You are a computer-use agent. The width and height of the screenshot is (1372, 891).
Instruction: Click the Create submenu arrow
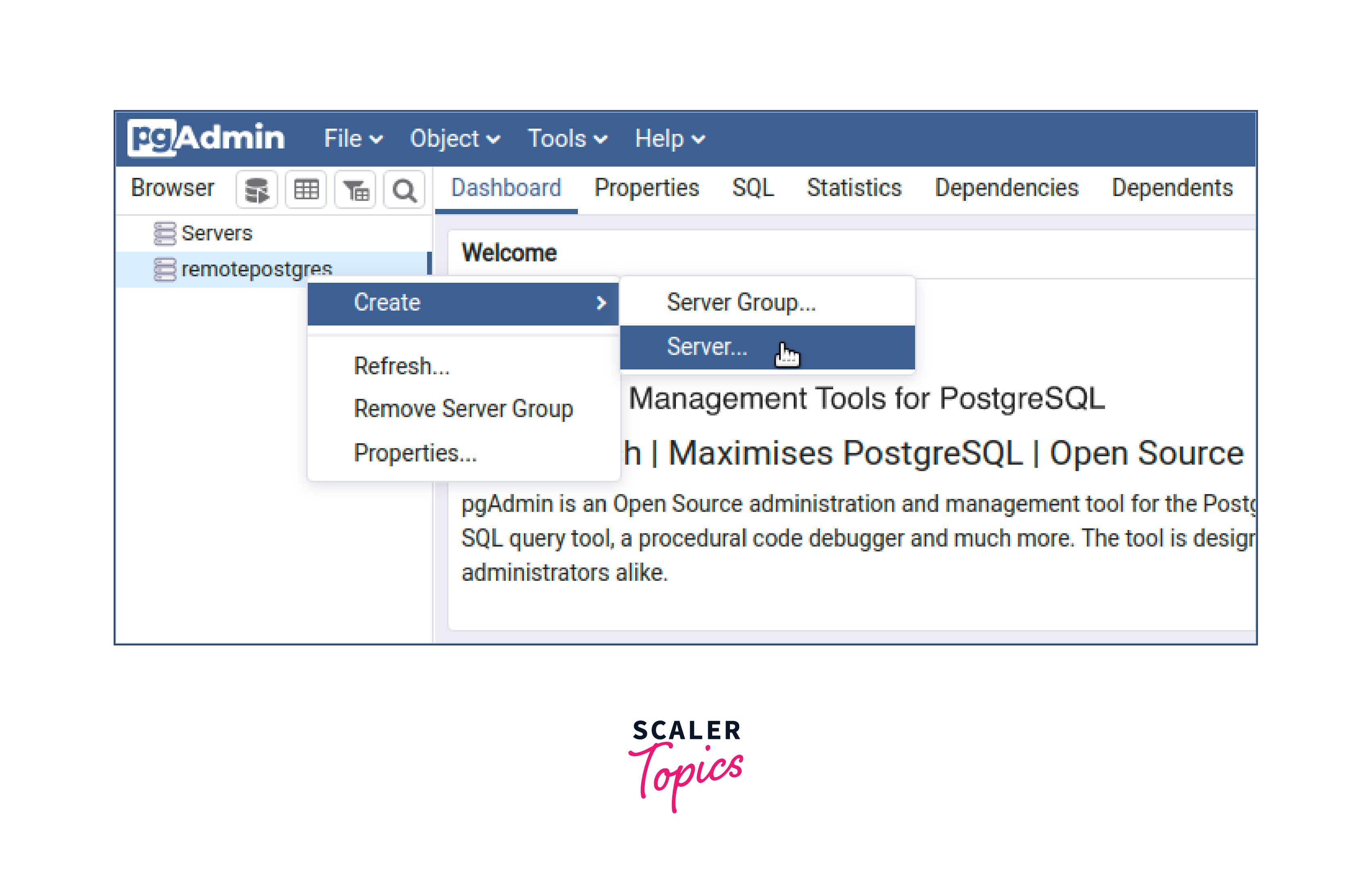click(x=601, y=303)
